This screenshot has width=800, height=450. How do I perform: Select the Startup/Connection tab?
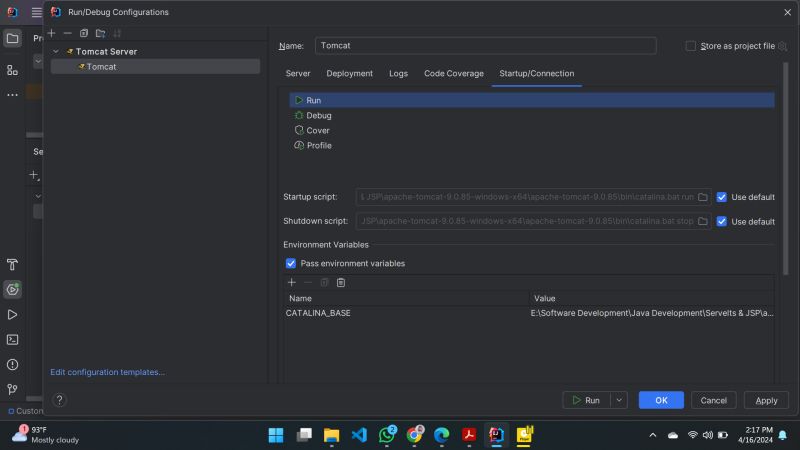537,73
